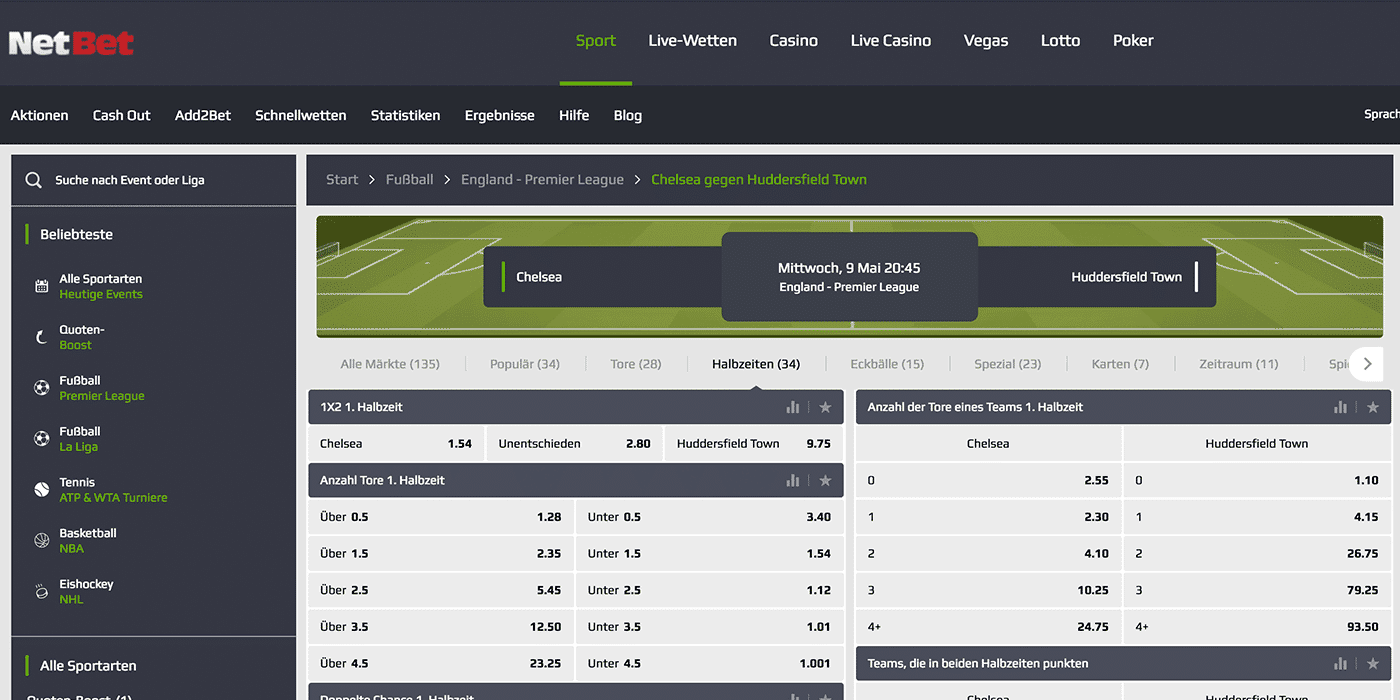This screenshot has width=1400, height=700.
Task: Open the Aktionen page
Action: (40, 115)
